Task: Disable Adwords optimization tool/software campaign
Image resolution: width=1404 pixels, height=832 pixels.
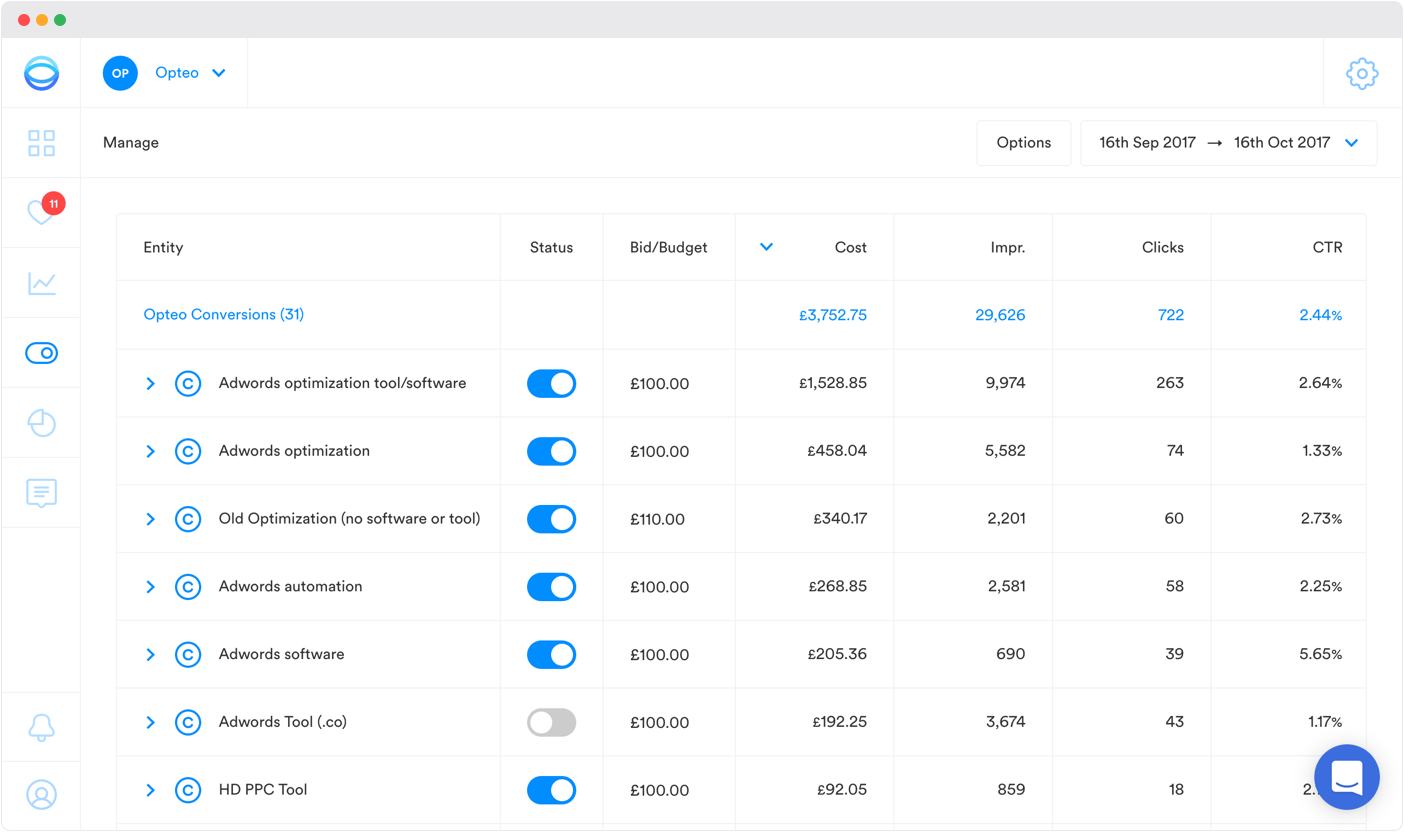Action: [552, 383]
